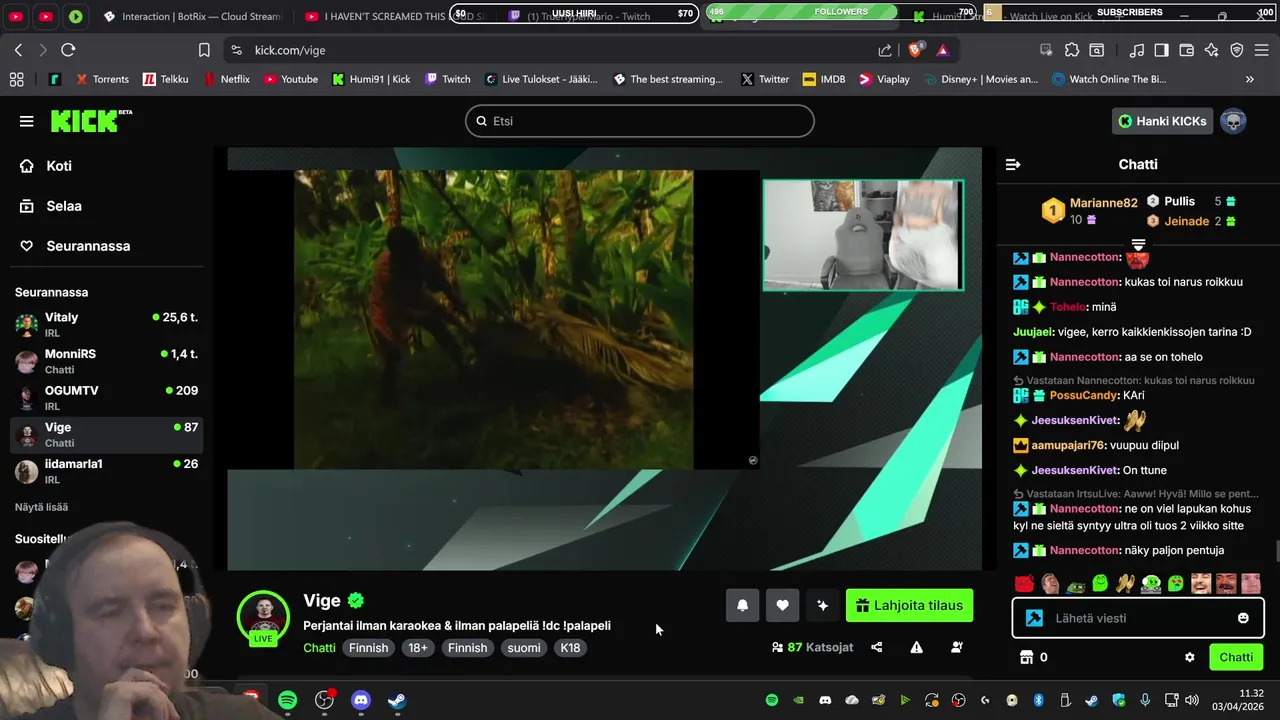Reload the page
The height and width of the screenshot is (720, 1280).
(x=68, y=50)
